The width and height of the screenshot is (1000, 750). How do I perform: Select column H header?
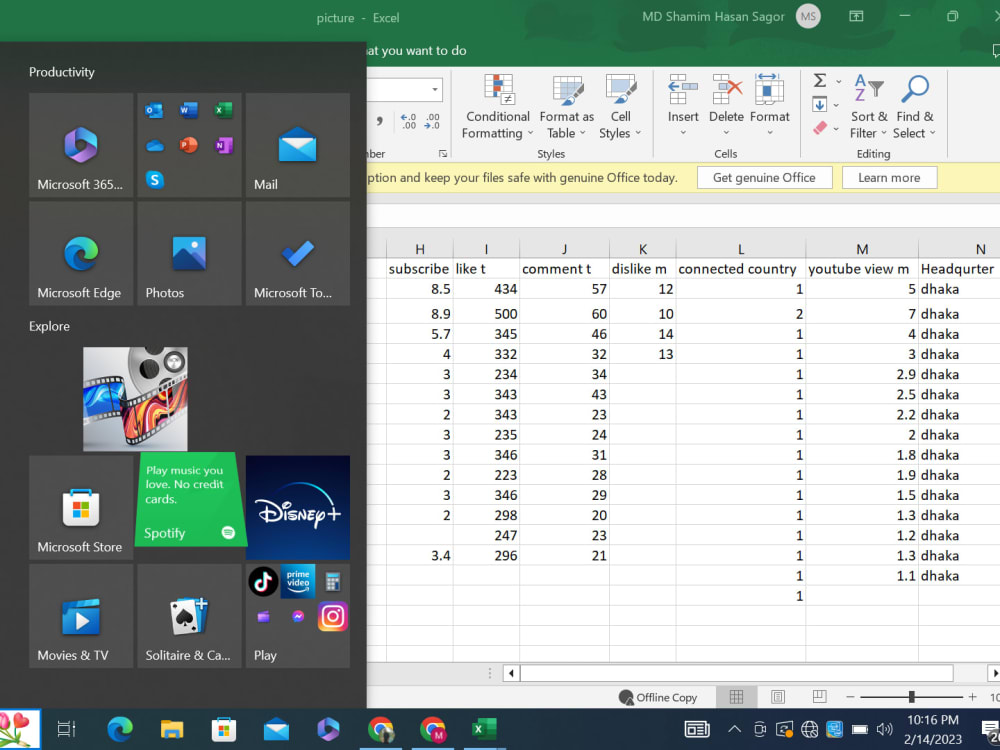pyautogui.click(x=420, y=249)
